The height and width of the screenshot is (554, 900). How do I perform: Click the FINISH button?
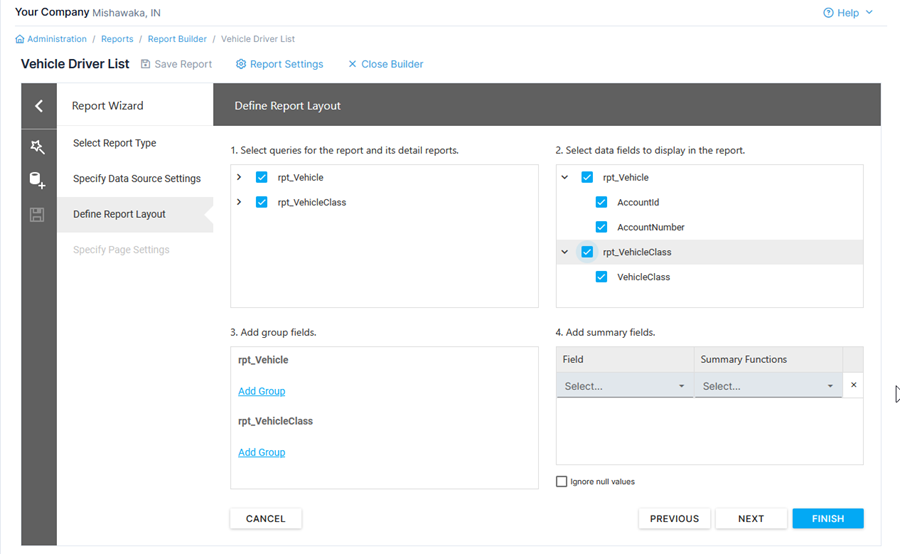point(827,519)
